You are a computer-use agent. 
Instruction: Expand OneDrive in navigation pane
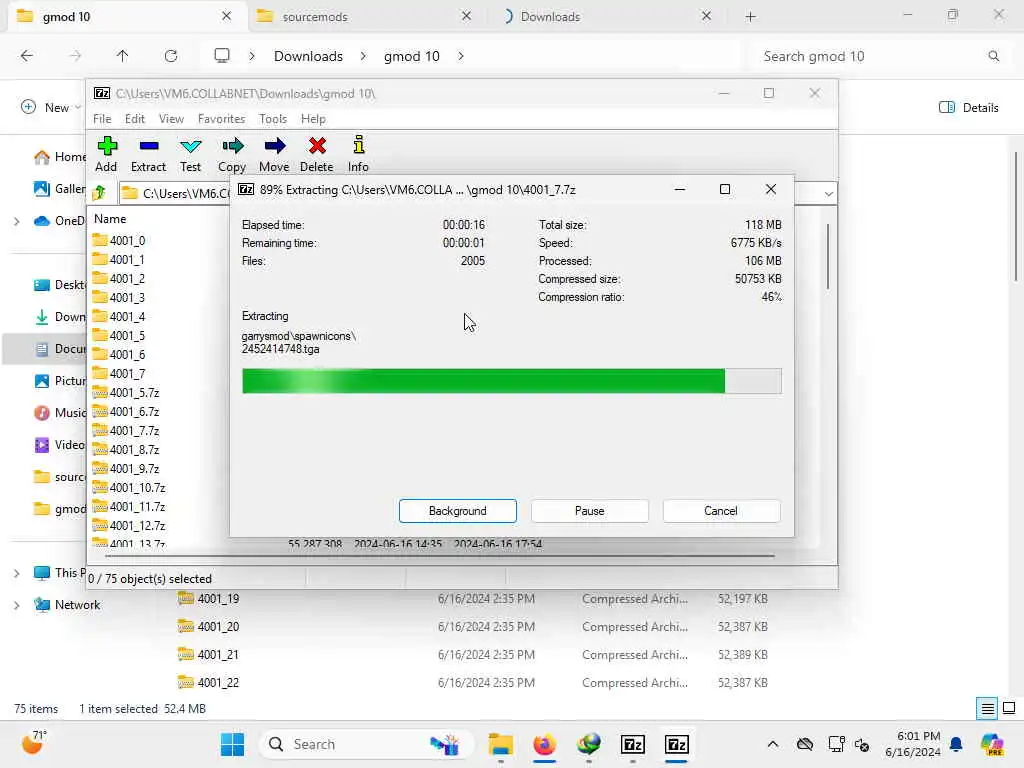(x=16, y=221)
